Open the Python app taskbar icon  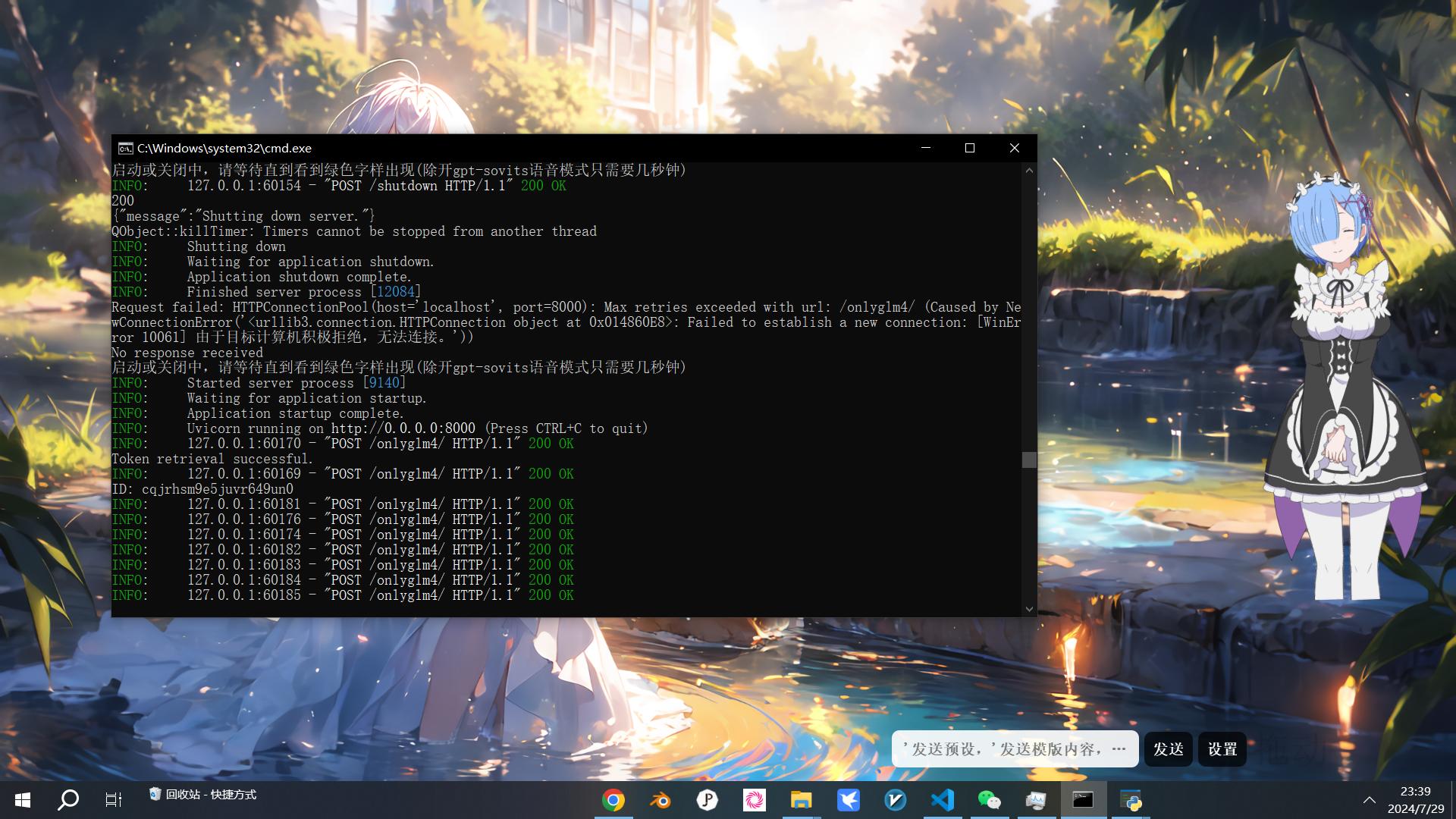point(1131,800)
